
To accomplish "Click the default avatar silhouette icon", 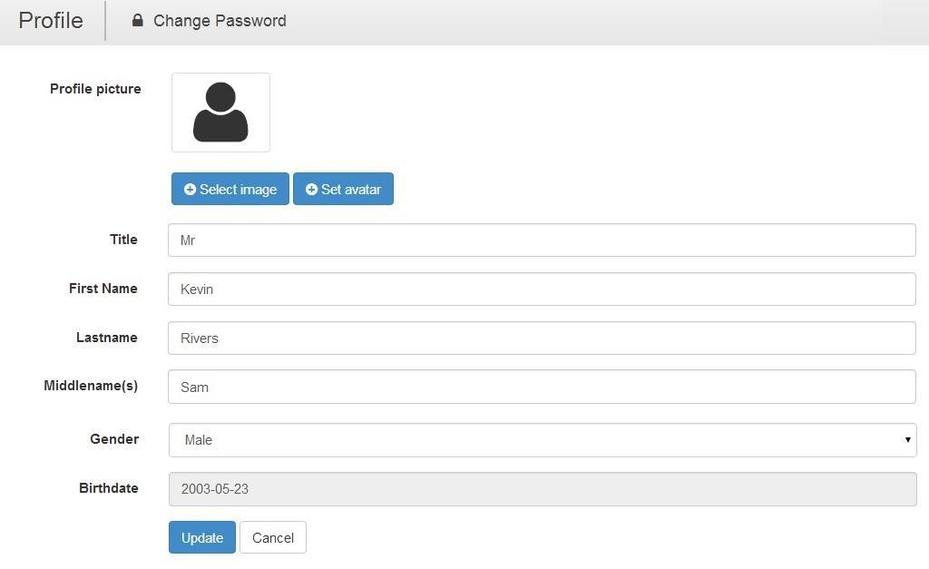I will click(220, 112).
